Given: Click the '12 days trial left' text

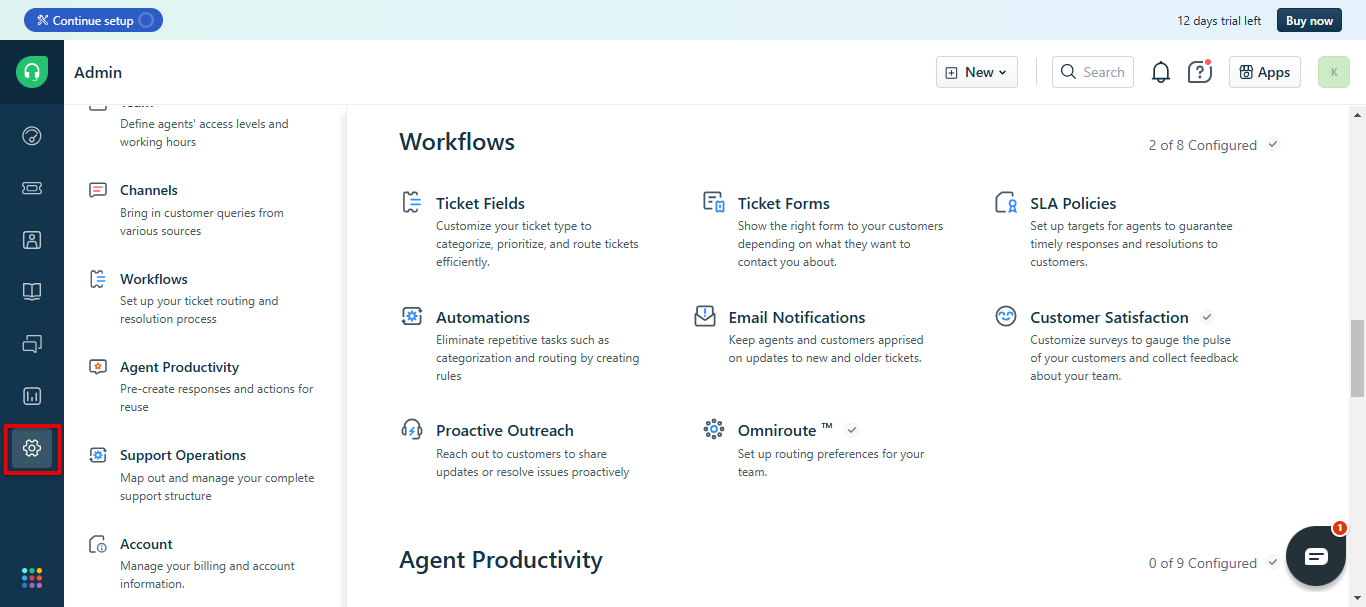Looking at the screenshot, I should point(1219,20).
